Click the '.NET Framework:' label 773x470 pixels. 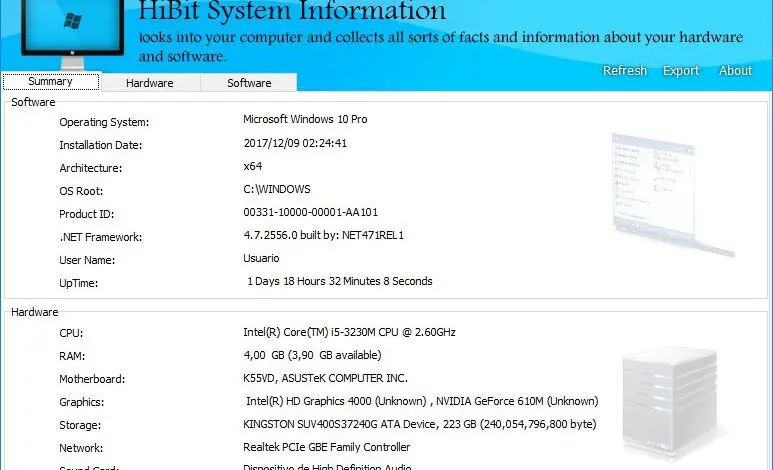pos(101,237)
